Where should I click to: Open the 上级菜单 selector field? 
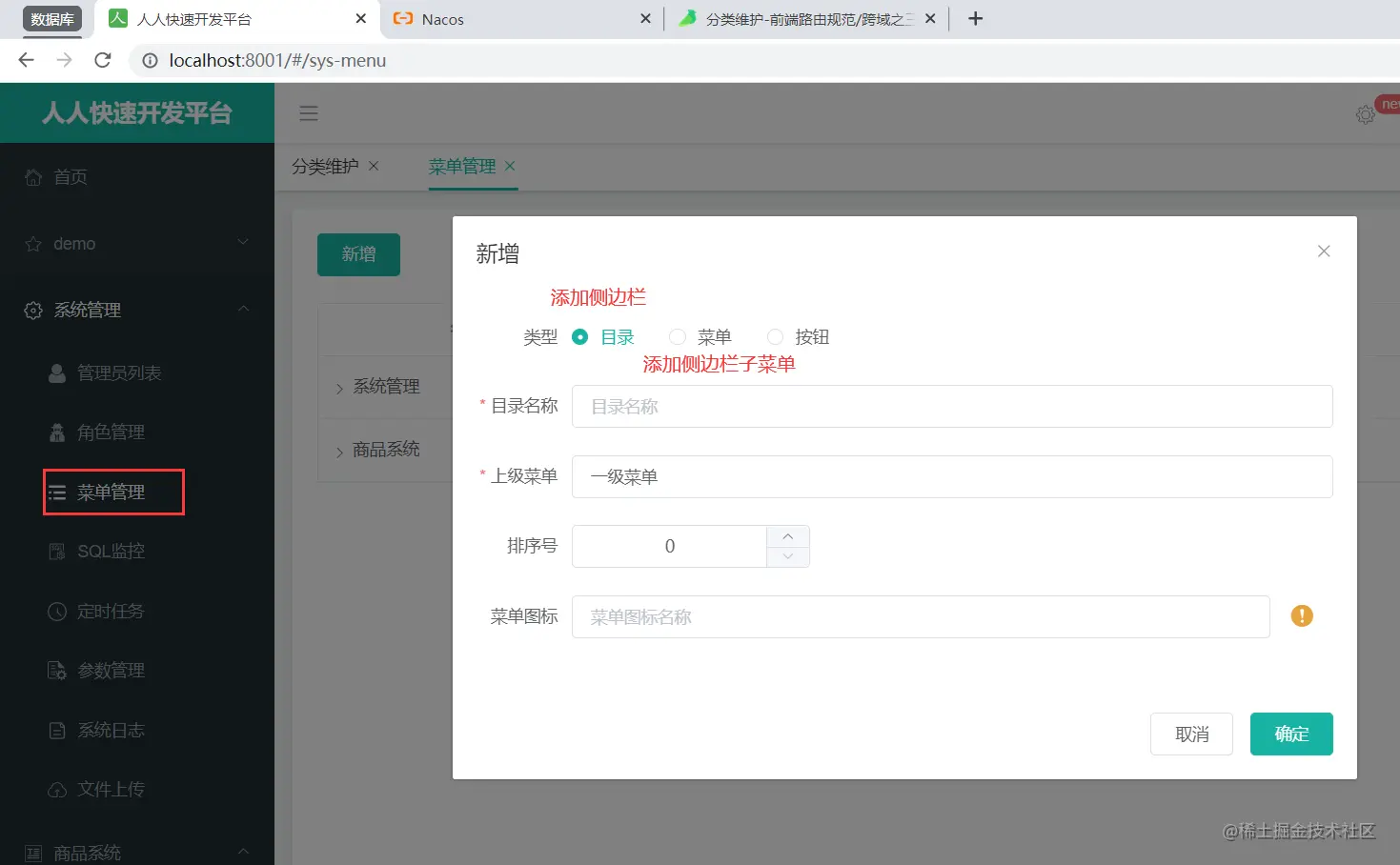(x=952, y=476)
